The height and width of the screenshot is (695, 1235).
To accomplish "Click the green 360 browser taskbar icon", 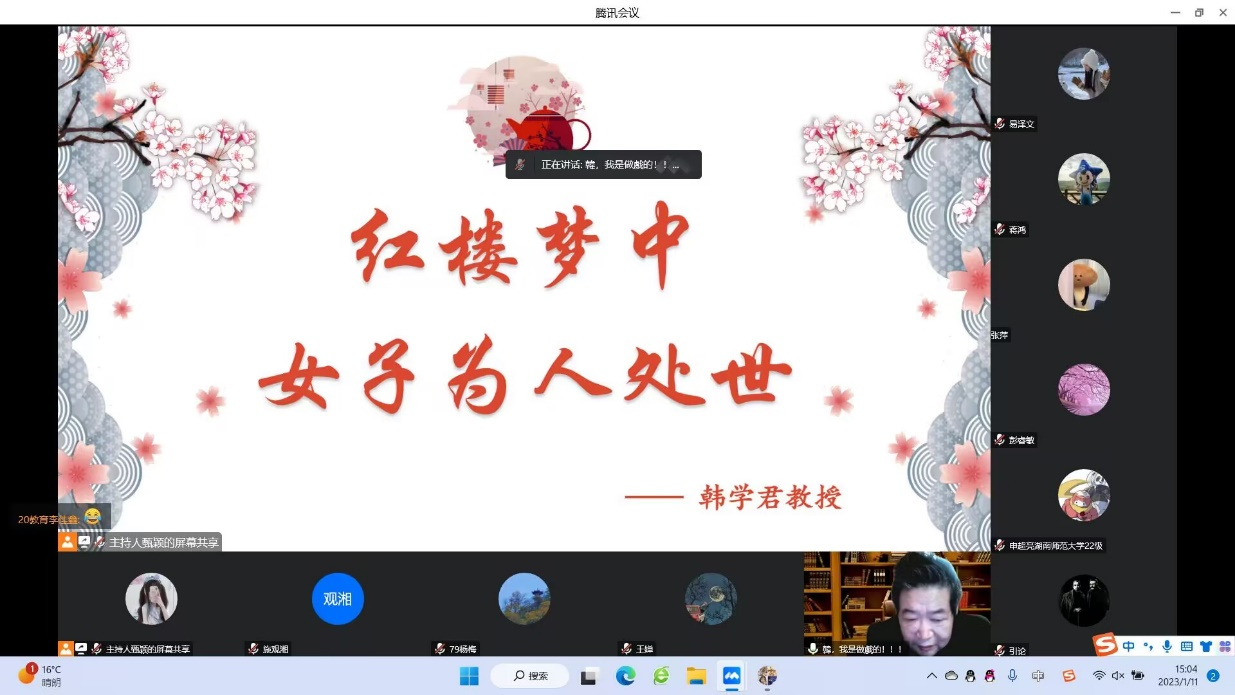I will click(x=661, y=676).
